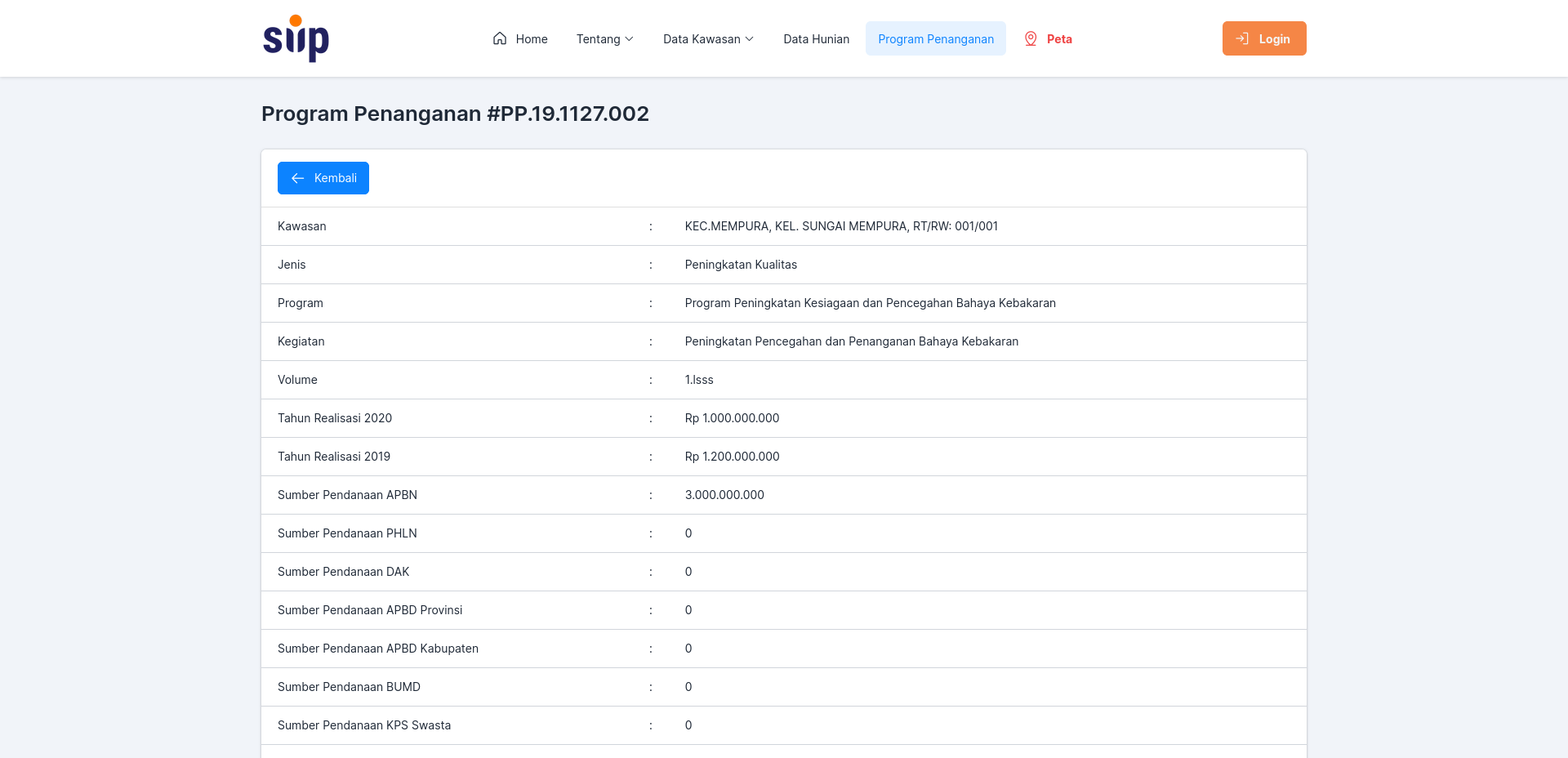Click the Volume value 1.lsss
Viewport: 1568px width, 758px height.
[x=699, y=380]
